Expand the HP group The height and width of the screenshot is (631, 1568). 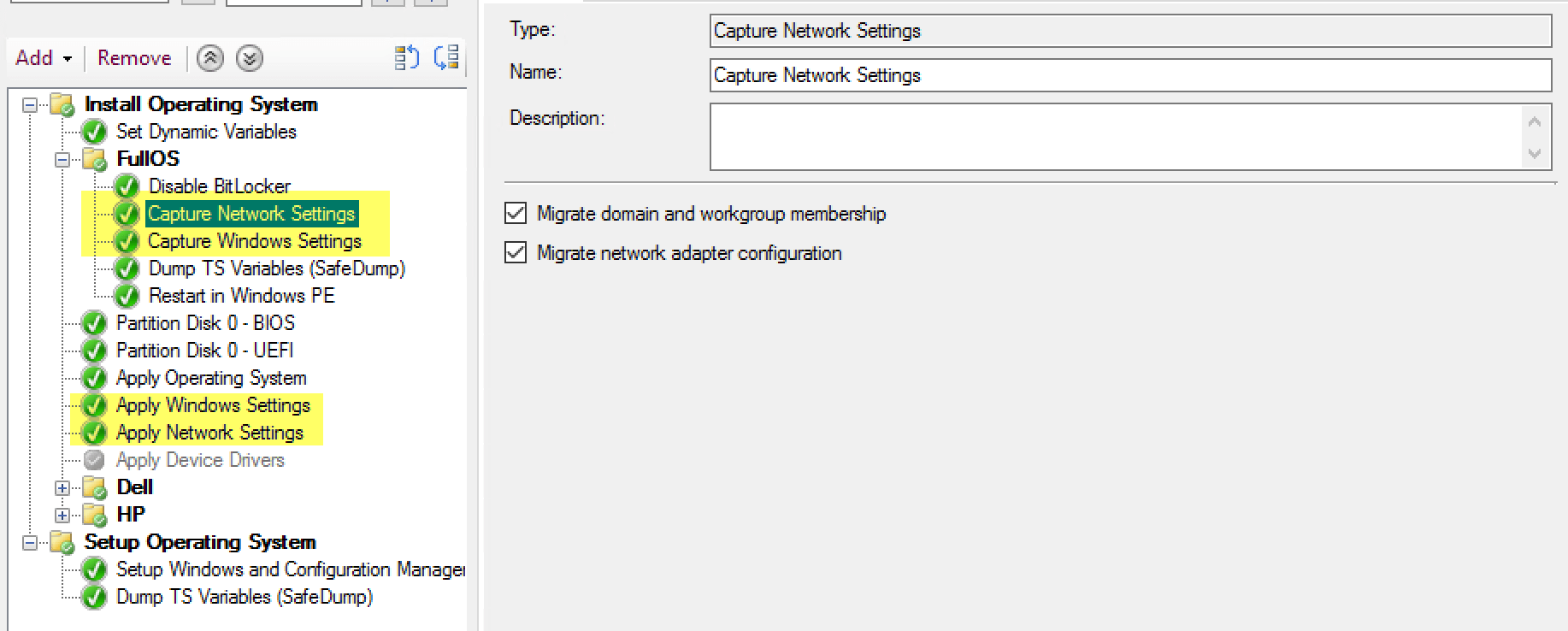click(62, 515)
